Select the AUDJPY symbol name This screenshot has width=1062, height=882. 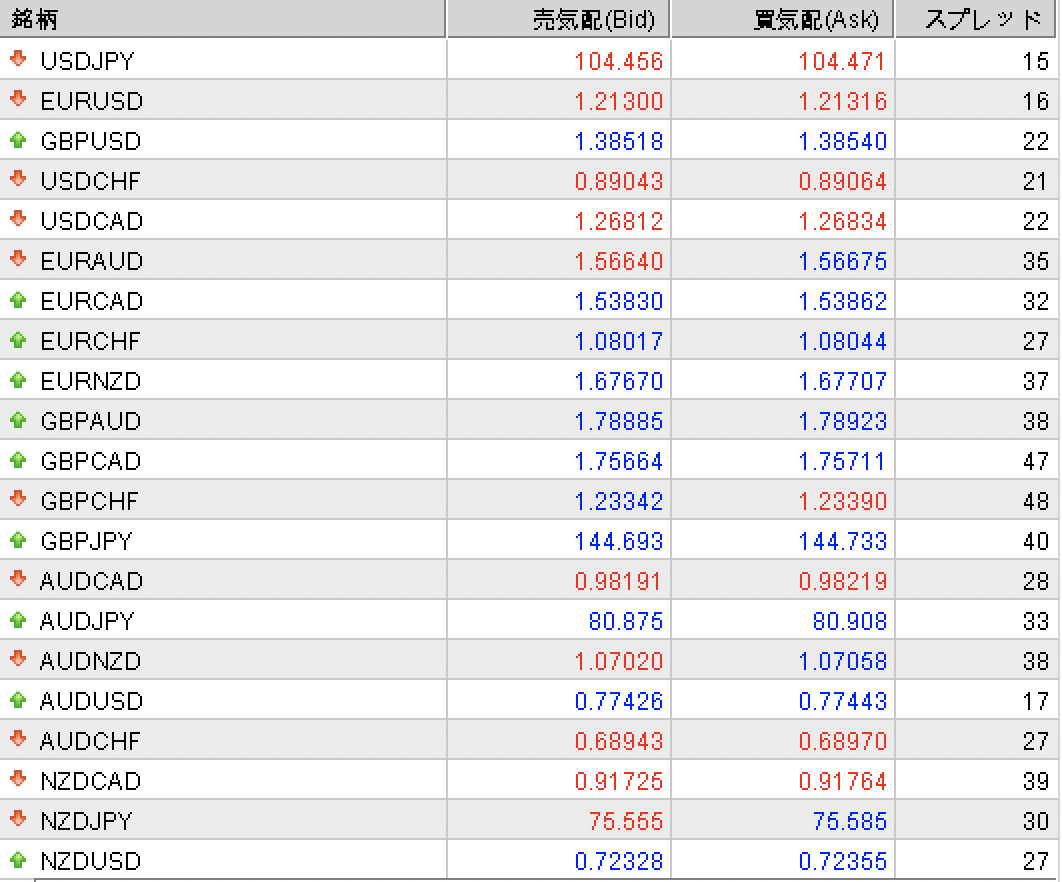pos(87,621)
